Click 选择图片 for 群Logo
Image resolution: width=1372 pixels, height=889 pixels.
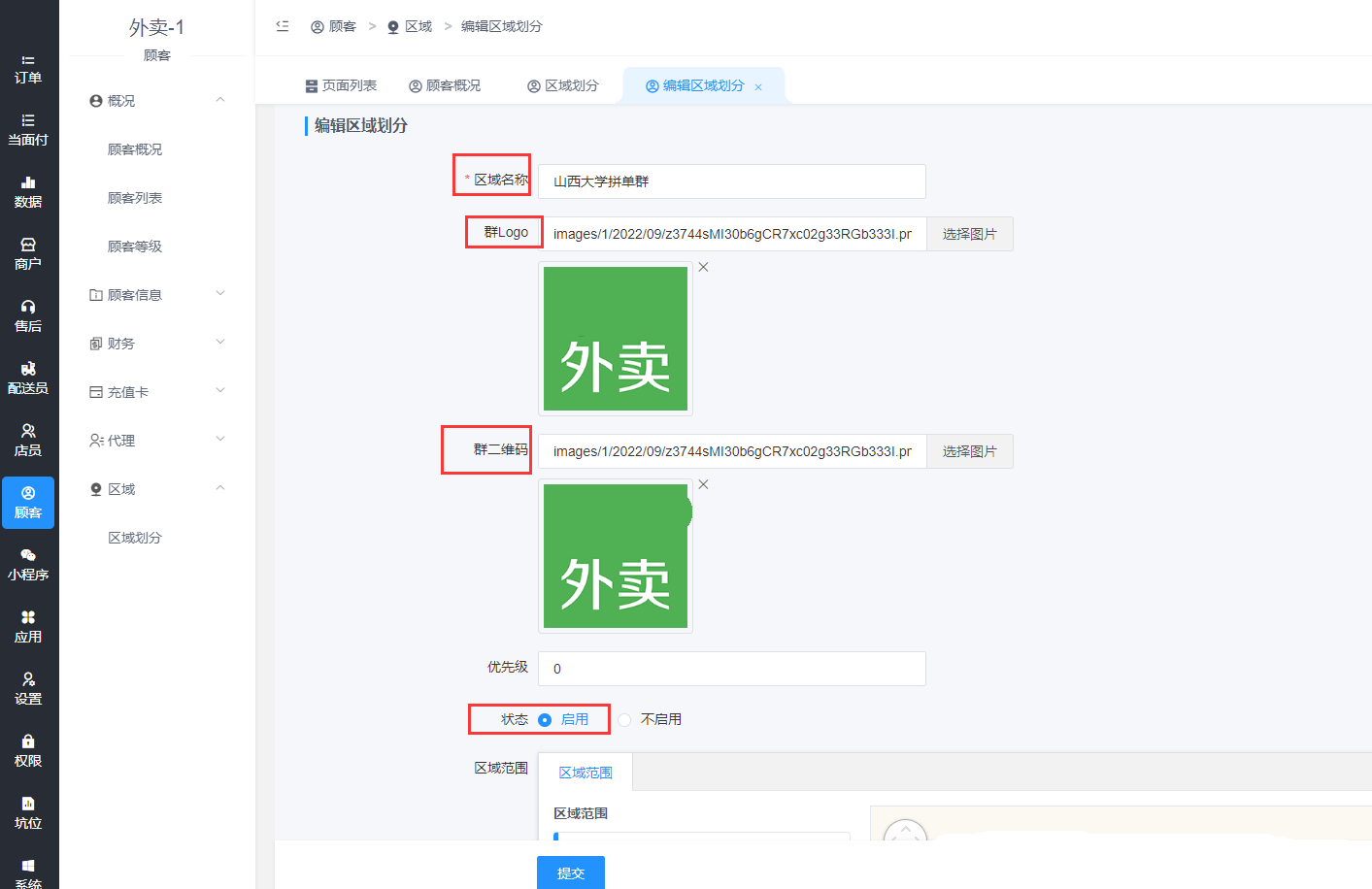[x=970, y=234]
